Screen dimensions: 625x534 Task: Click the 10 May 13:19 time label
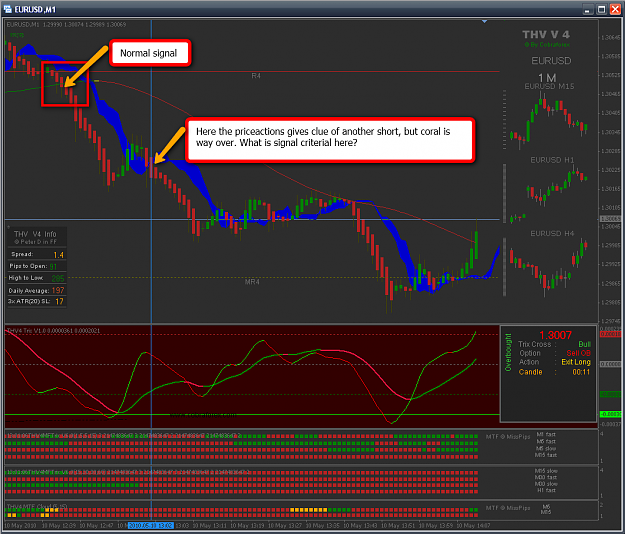coord(247,526)
